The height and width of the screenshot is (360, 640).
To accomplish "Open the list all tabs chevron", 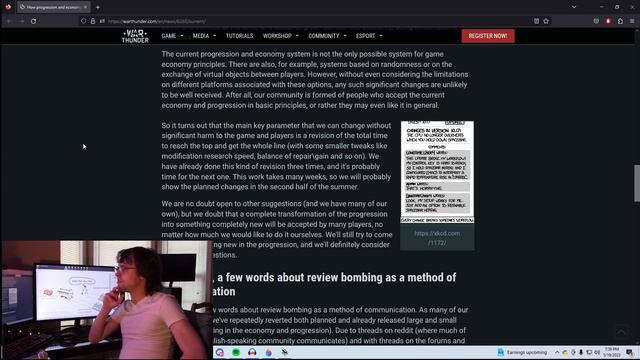I will (x=574, y=7).
